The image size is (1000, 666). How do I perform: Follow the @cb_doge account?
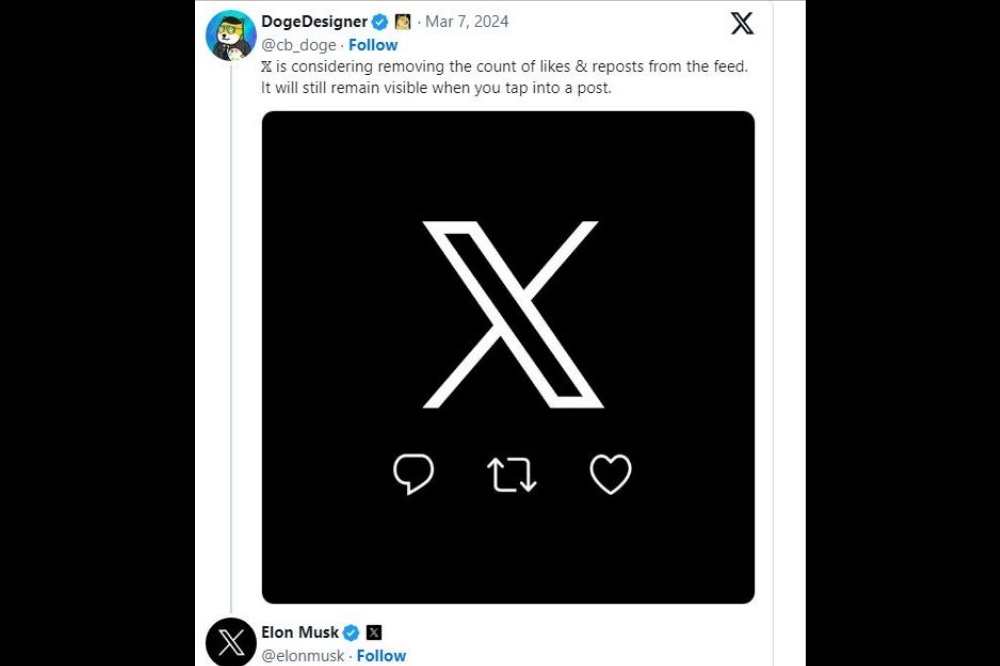[373, 45]
